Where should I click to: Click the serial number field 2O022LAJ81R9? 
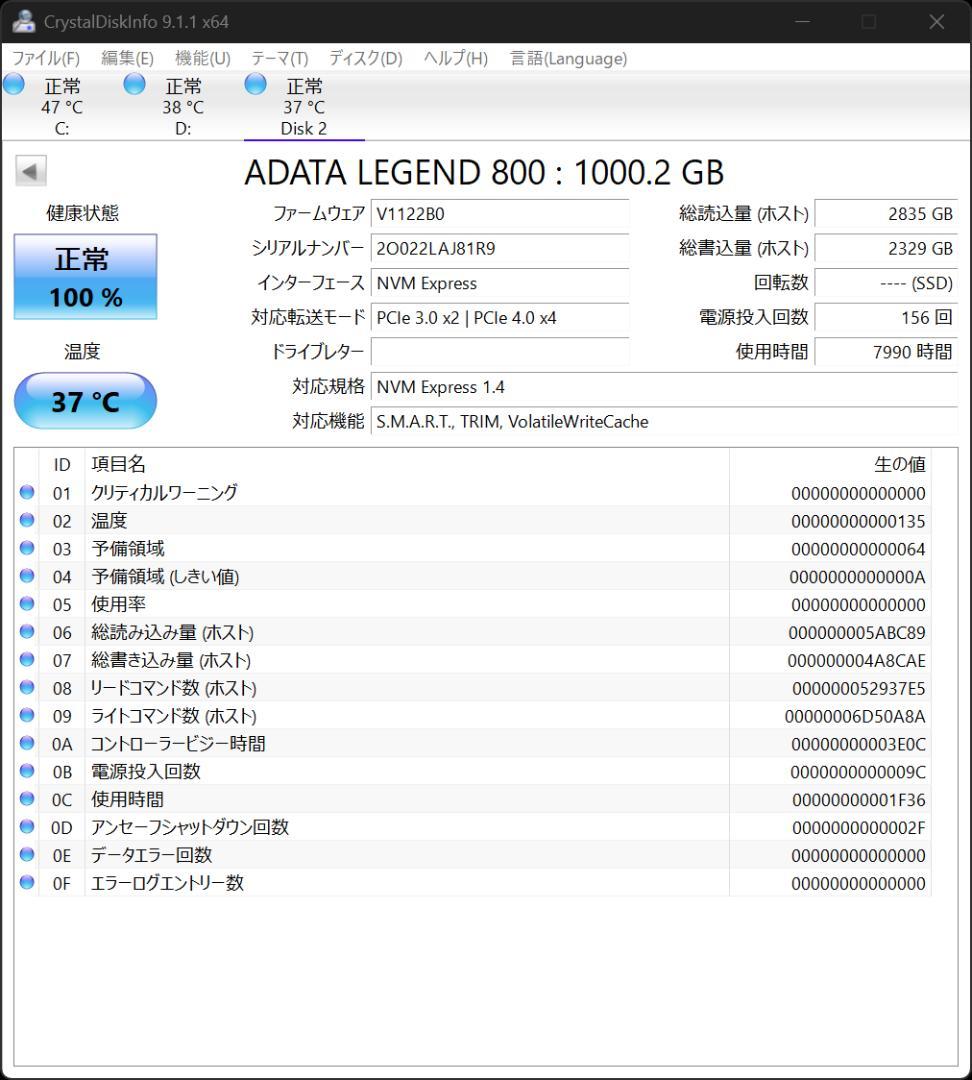(500, 248)
